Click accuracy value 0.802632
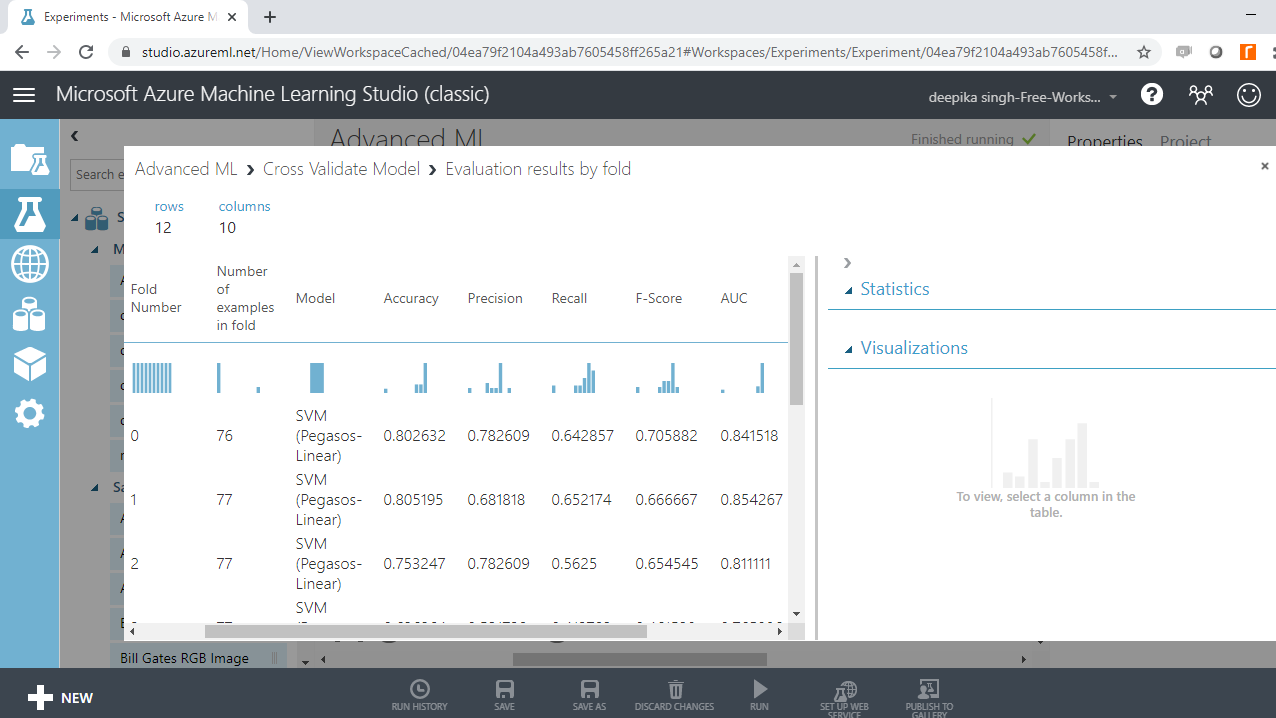1276x718 pixels. coord(414,436)
